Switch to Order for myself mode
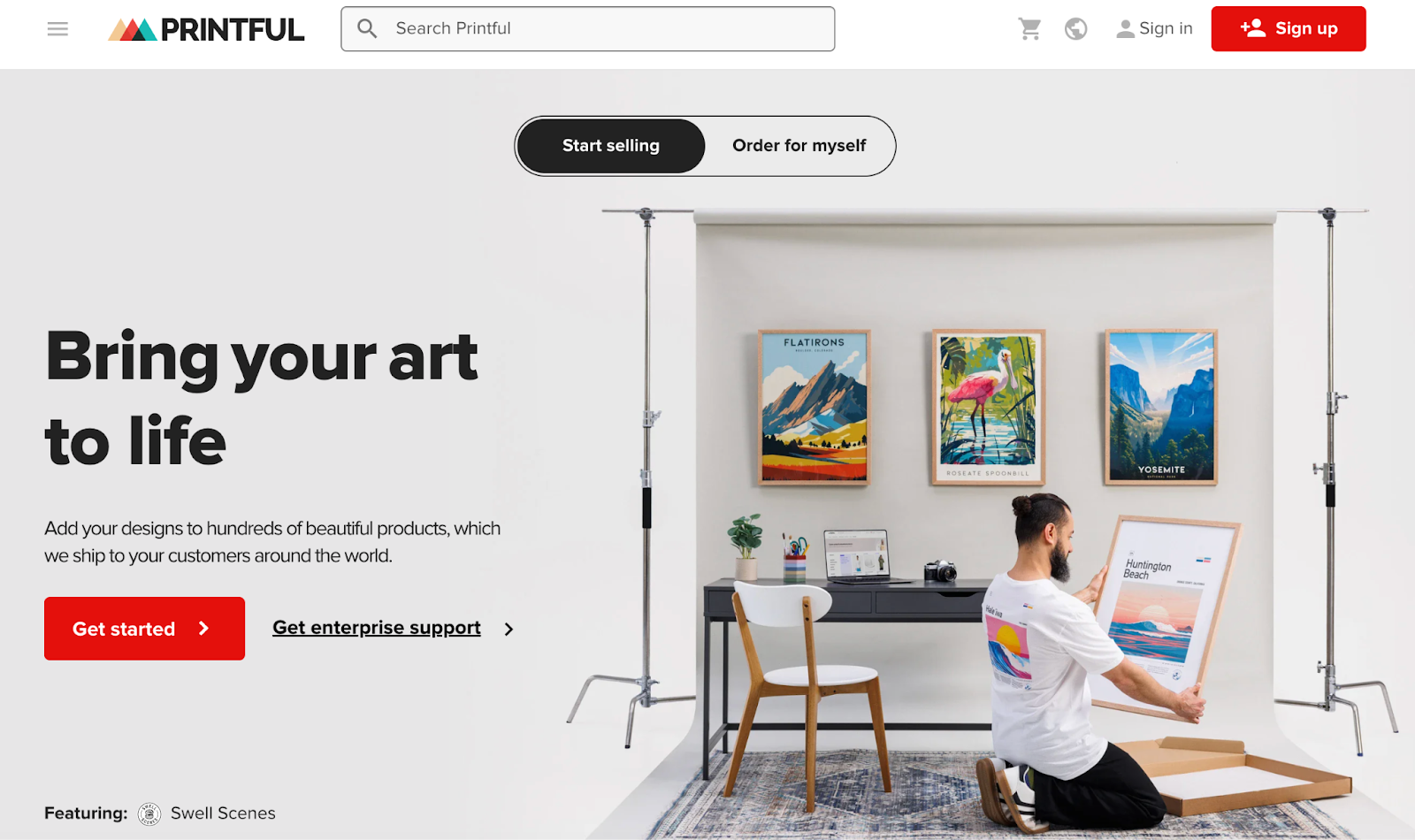 pyautogui.click(x=799, y=146)
